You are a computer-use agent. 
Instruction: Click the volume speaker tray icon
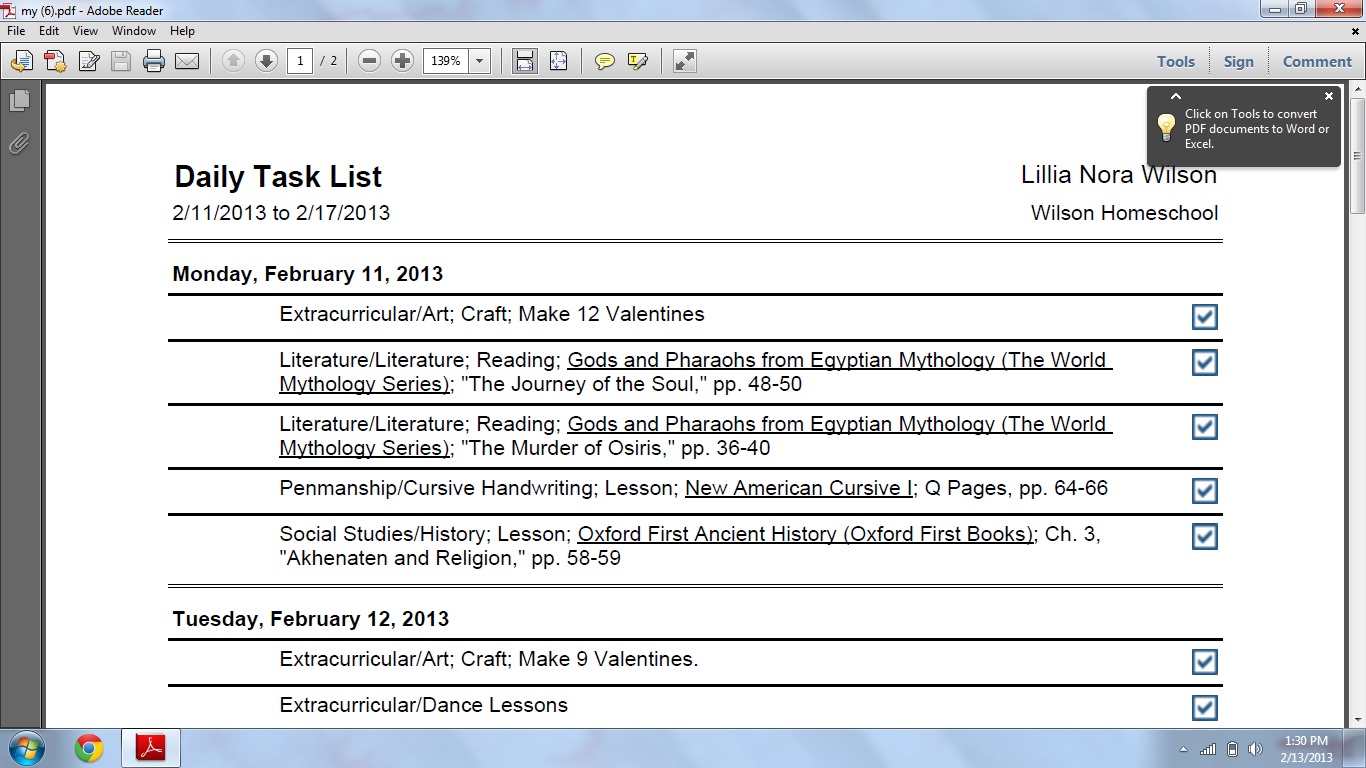tap(1255, 749)
